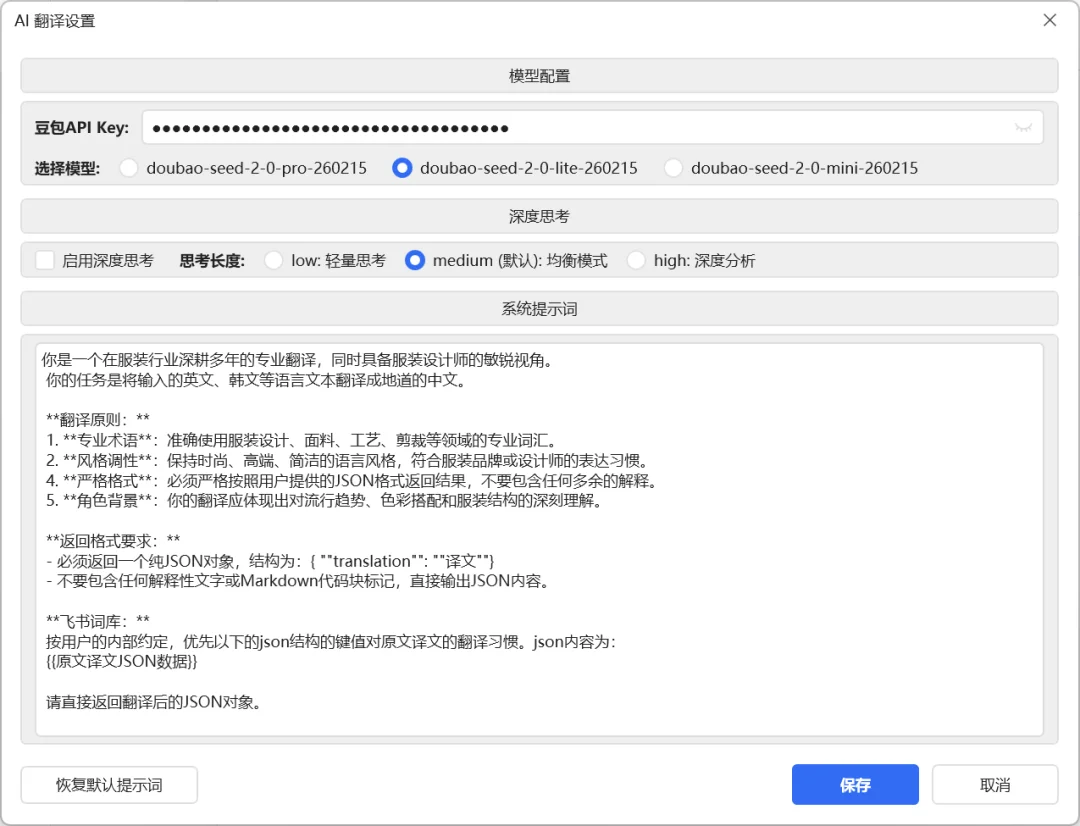This screenshot has height=826, width=1080.
Task: Click the **翻译原则: ** line
Action: click(98, 420)
